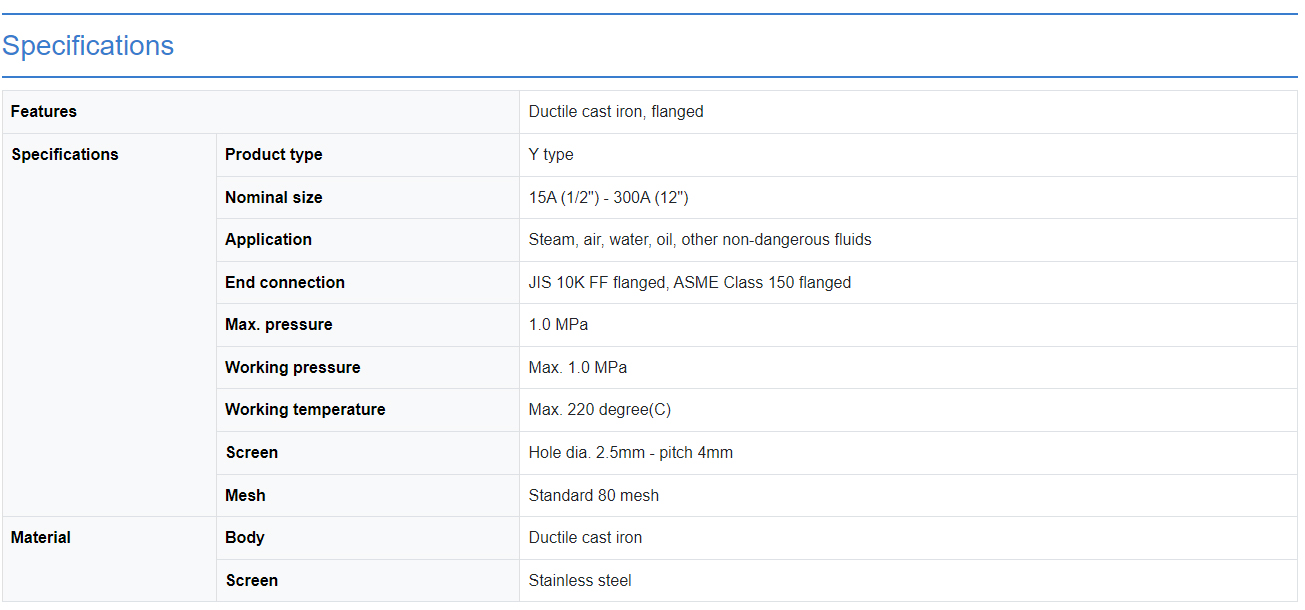Click the Working pressure label cell
The width and height of the screenshot is (1305, 610).
(x=292, y=368)
